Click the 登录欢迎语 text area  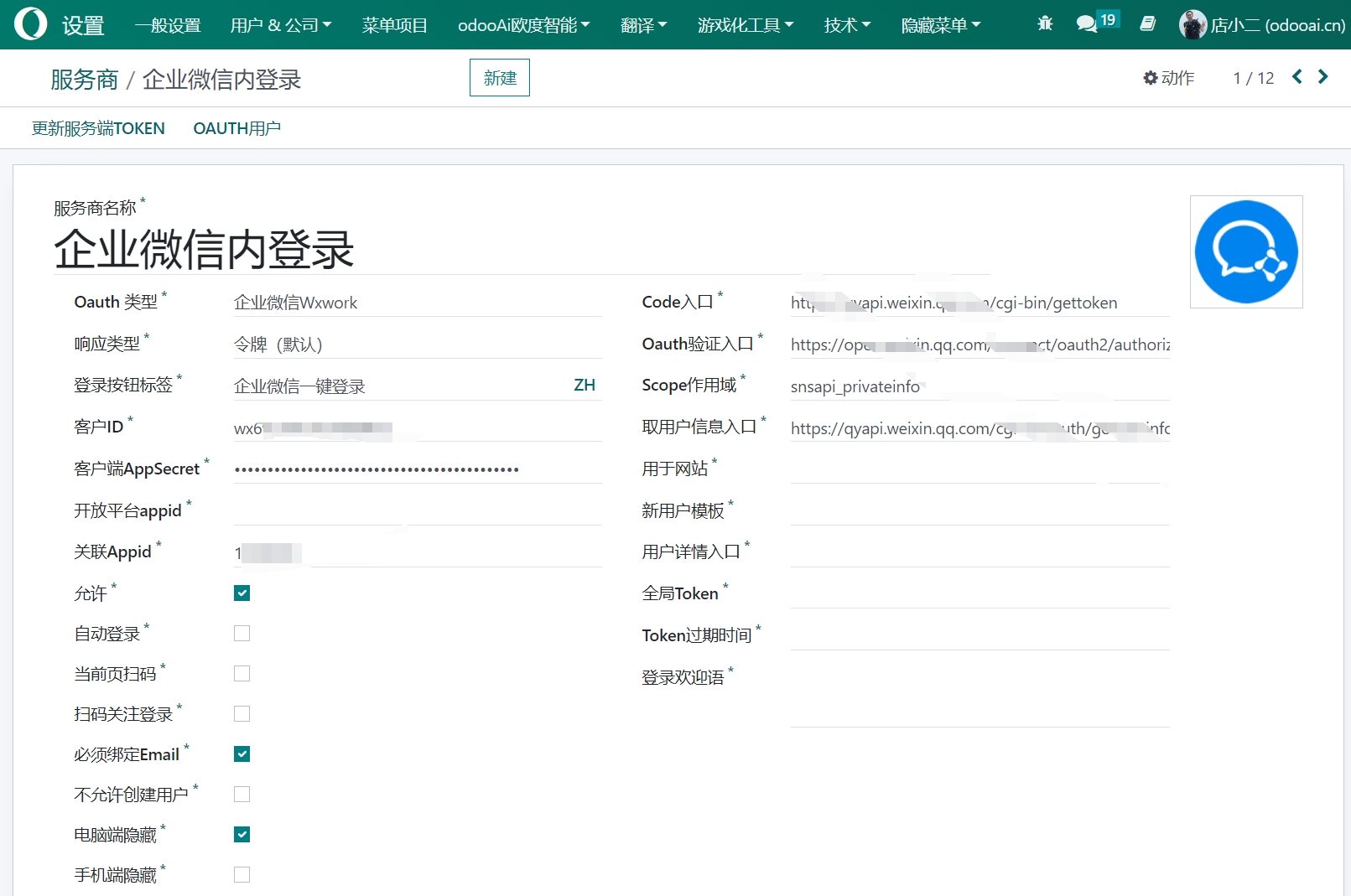(979, 696)
